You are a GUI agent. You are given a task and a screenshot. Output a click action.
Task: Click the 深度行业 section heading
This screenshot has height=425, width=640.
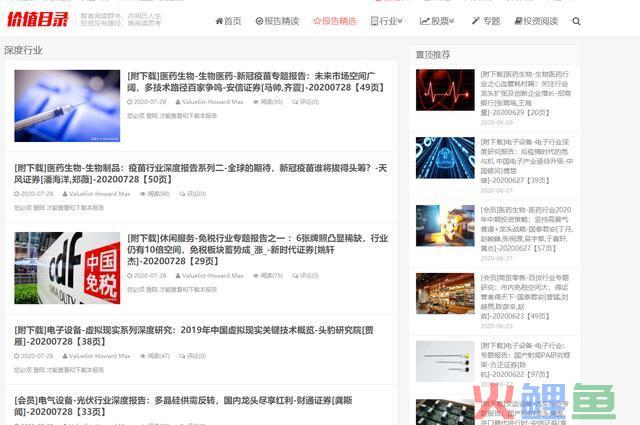tap(23, 50)
